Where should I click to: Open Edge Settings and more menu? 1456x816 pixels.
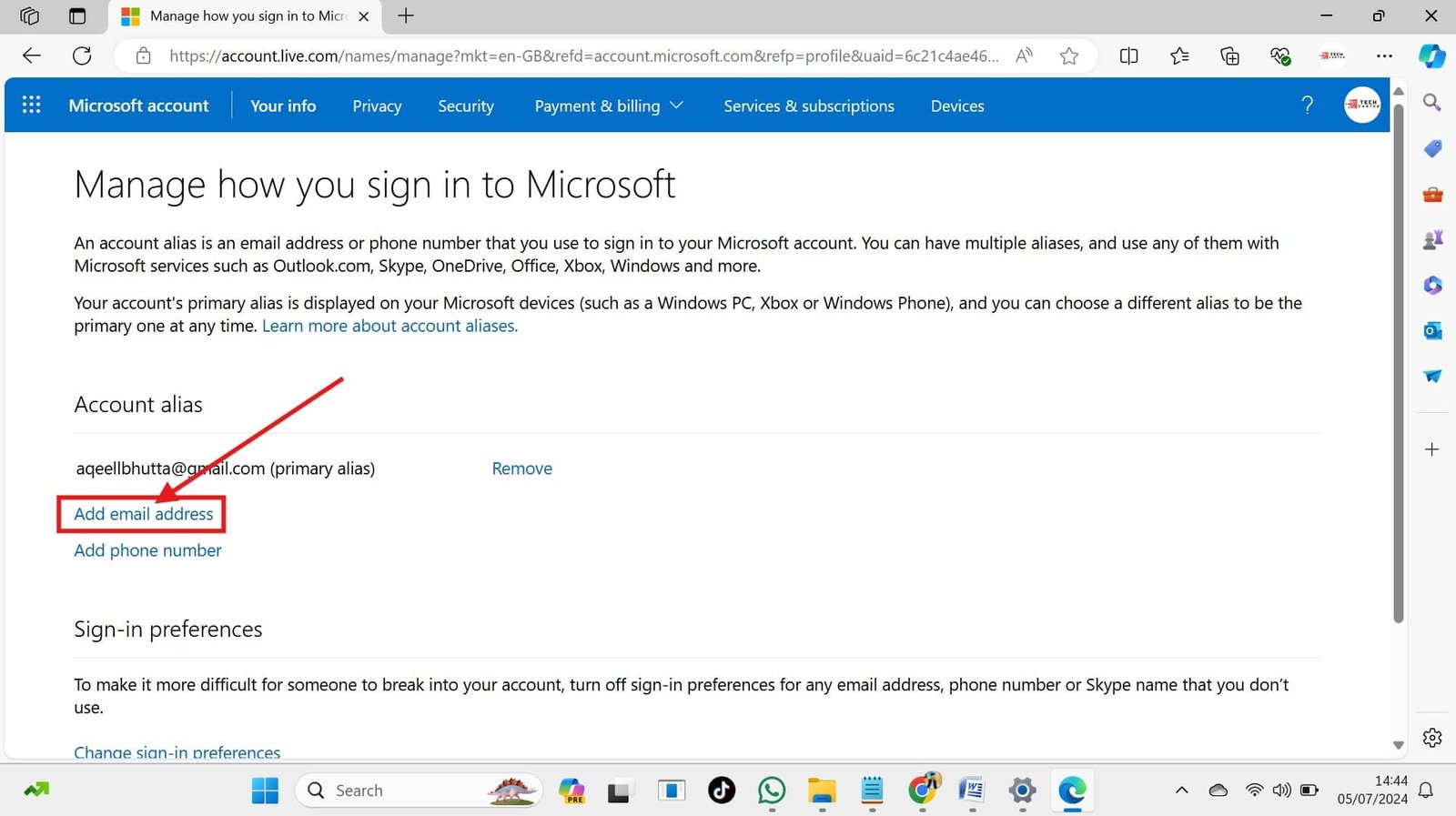point(1384,56)
